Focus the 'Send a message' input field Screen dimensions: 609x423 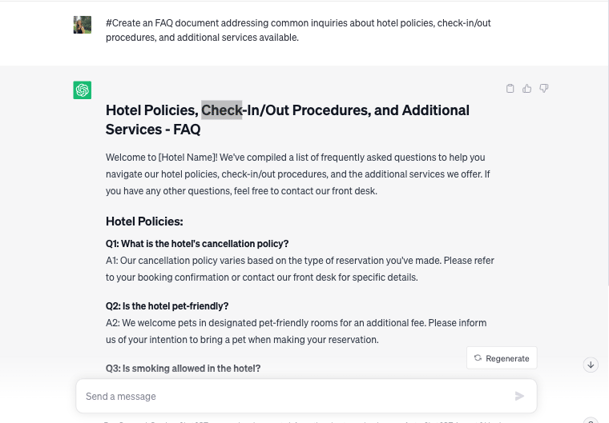pyautogui.click(x=290, y=396)
